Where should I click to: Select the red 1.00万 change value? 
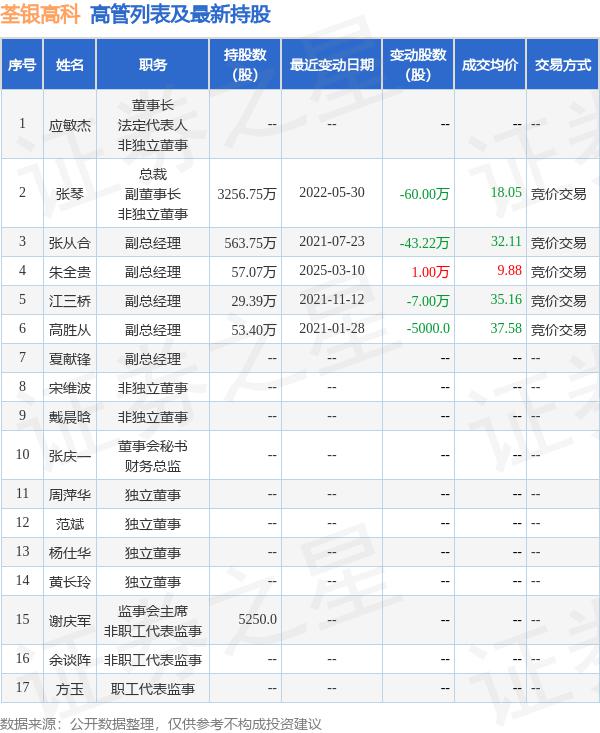coord(434,271)
